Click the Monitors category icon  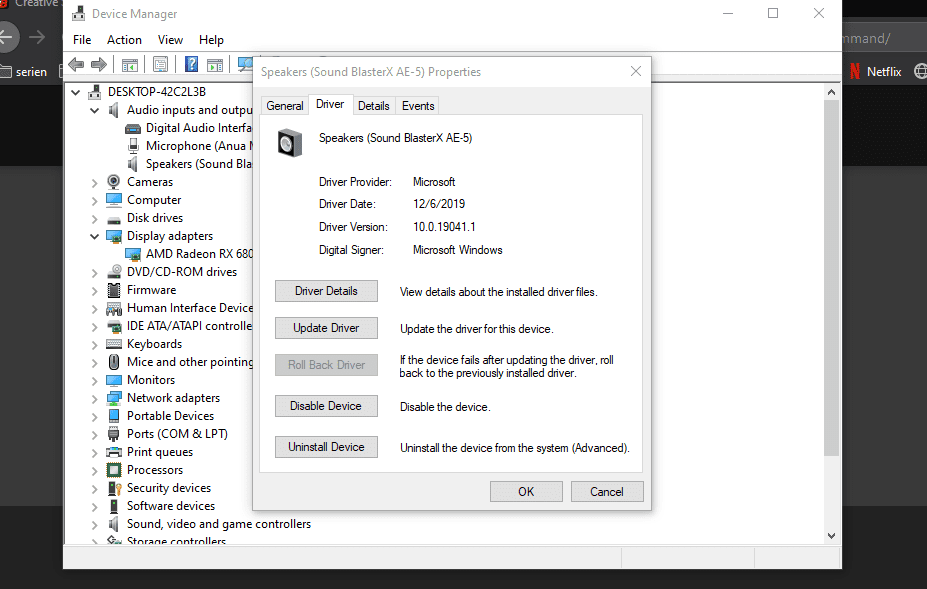click(x=114, y=380)
